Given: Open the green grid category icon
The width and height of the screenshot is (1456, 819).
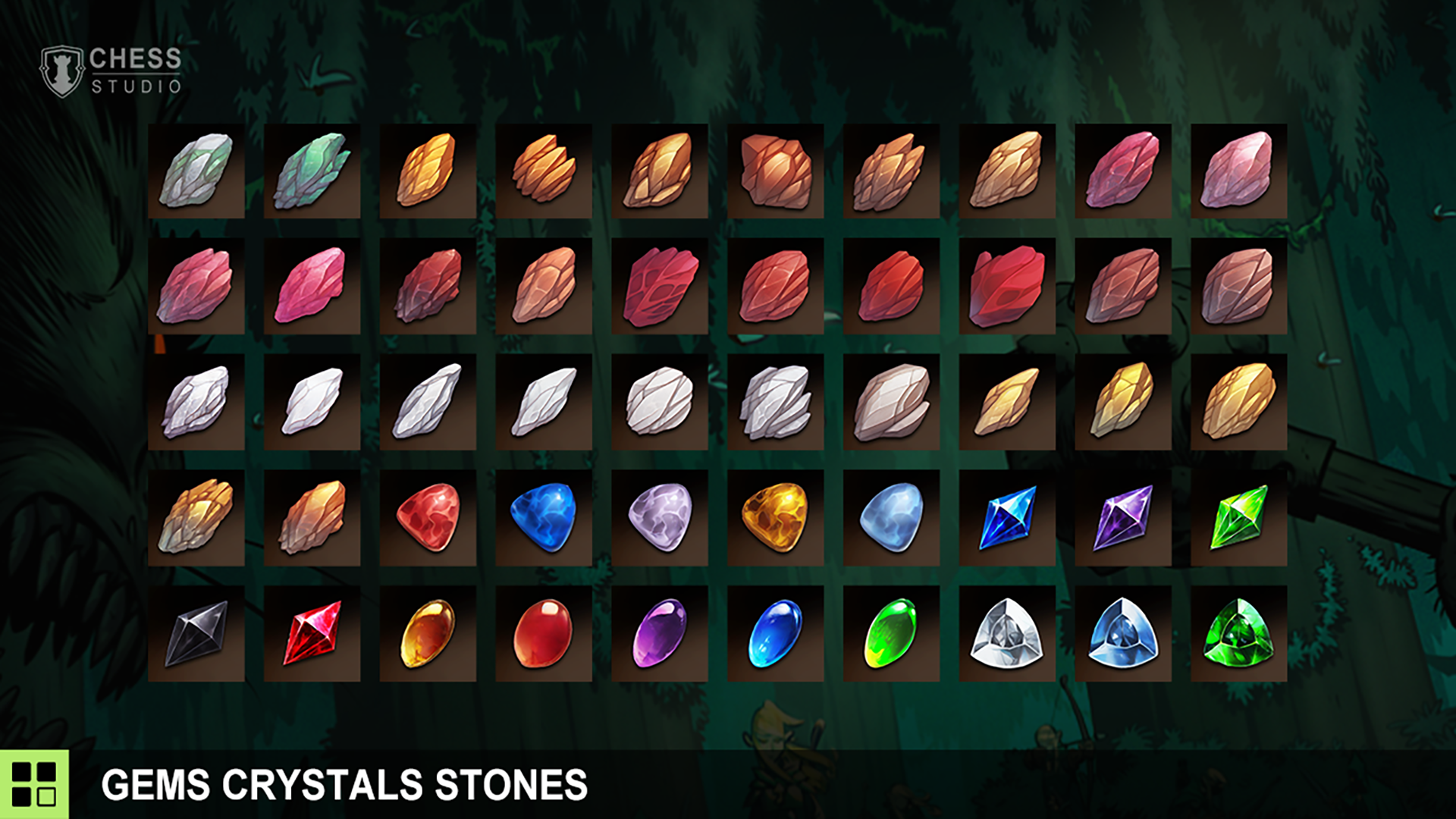Looking at the screenshot, I should pyautogui.click(x=34, y=784).
